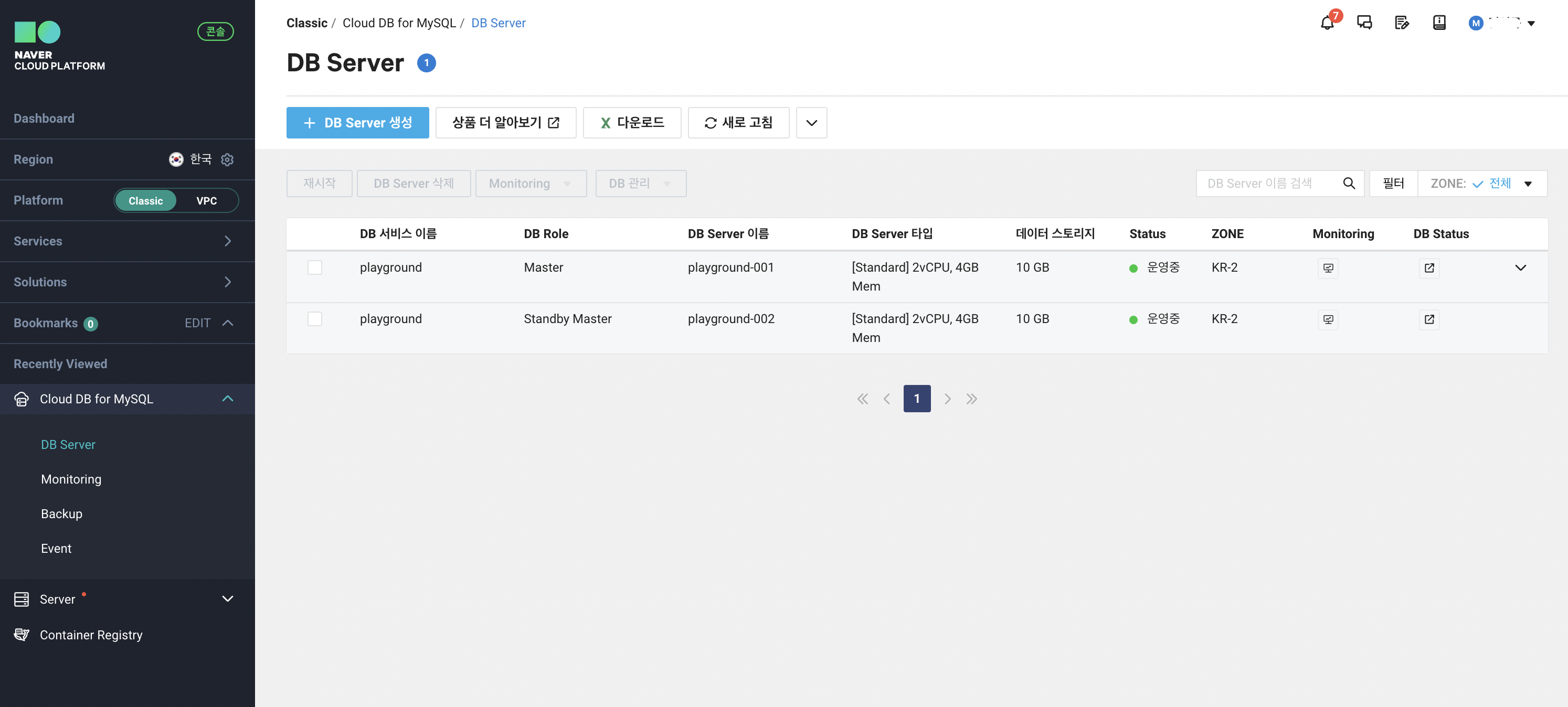Open the DB 관리 dropdown
1568x707 pixels.
click(640, 184)
